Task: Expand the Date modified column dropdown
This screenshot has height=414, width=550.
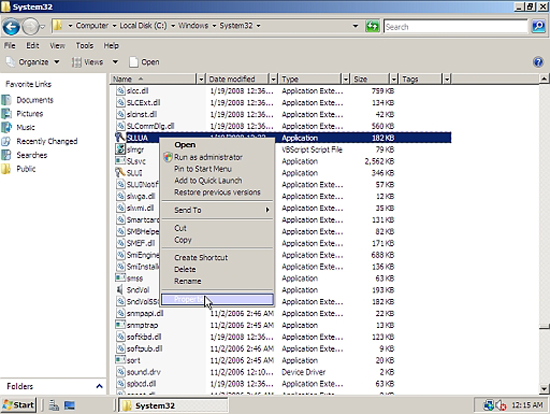Action: pyautogui.click(x=273, y=79)
